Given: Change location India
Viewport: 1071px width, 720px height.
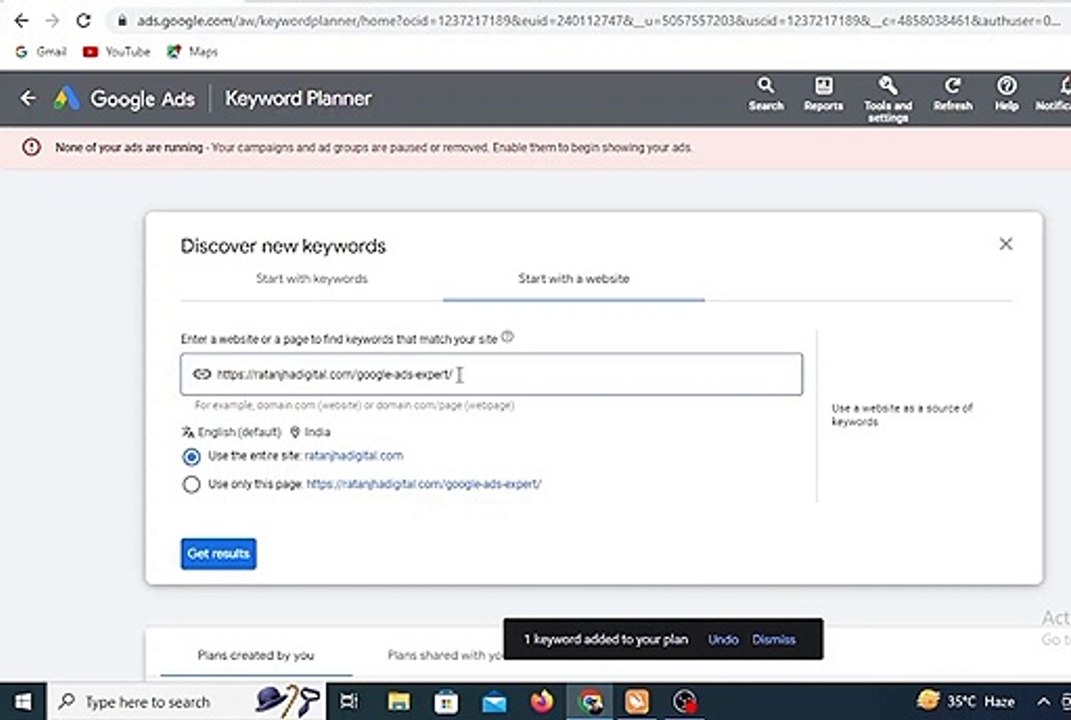Looking at the screenshot, I should click(x=310, y=432).
